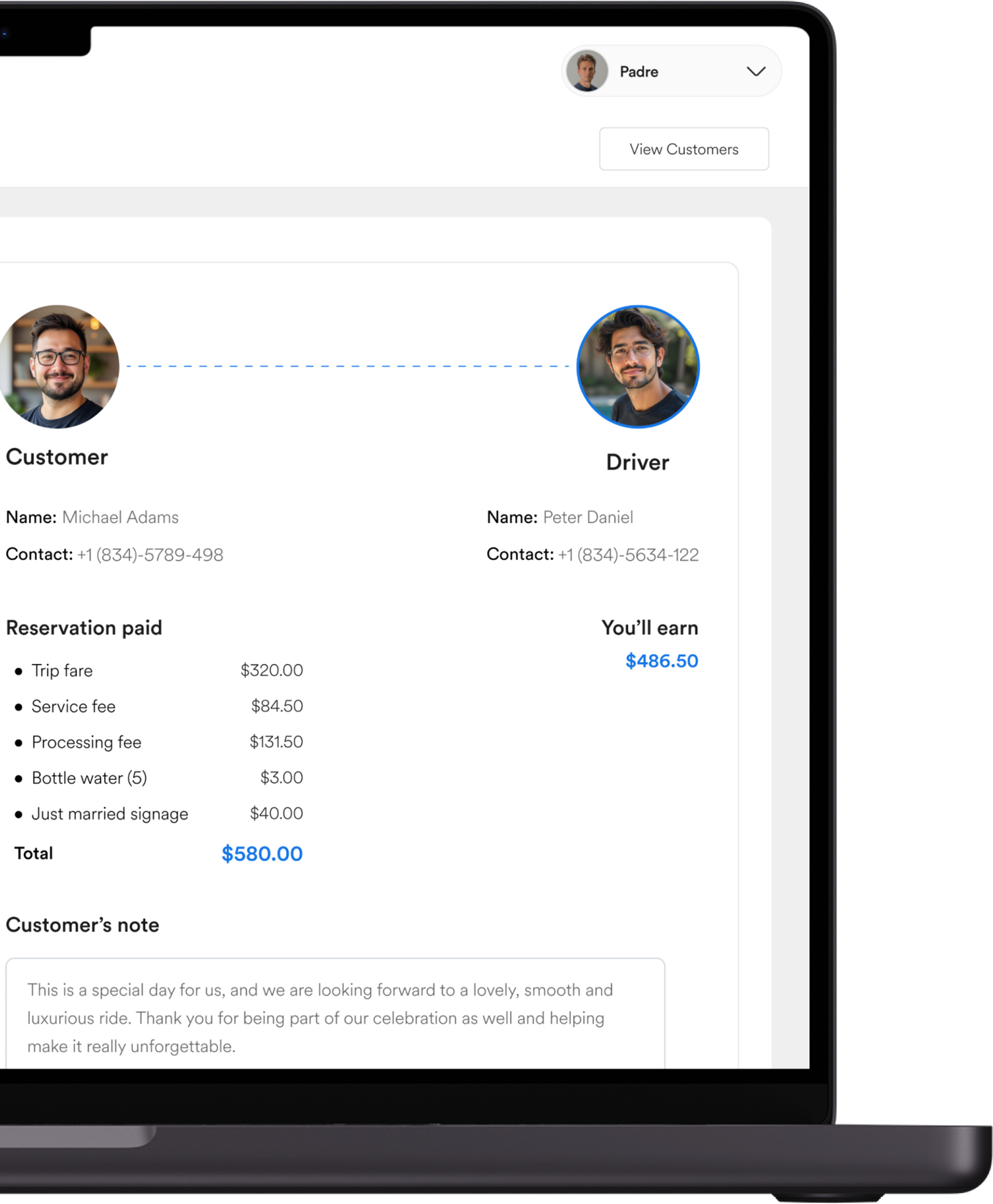The height and width of the screenshot is (1204, 993).
Task: Click the Reservation paid heading
Action: click(84, 627)
